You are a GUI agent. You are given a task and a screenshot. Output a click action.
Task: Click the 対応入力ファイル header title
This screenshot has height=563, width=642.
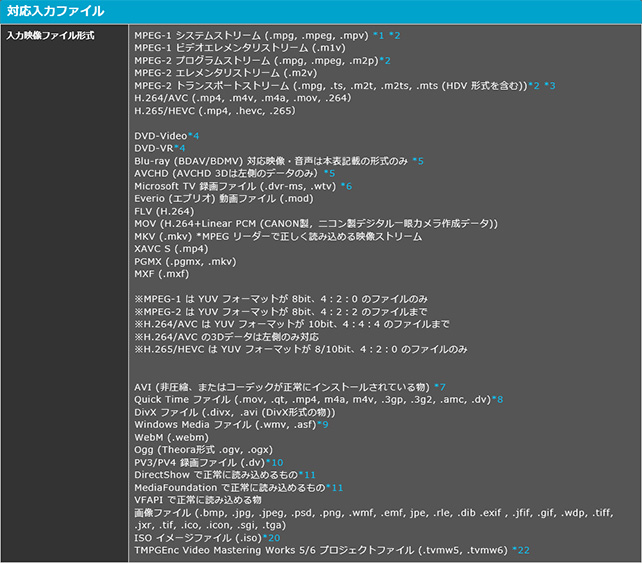click(55, 11)
